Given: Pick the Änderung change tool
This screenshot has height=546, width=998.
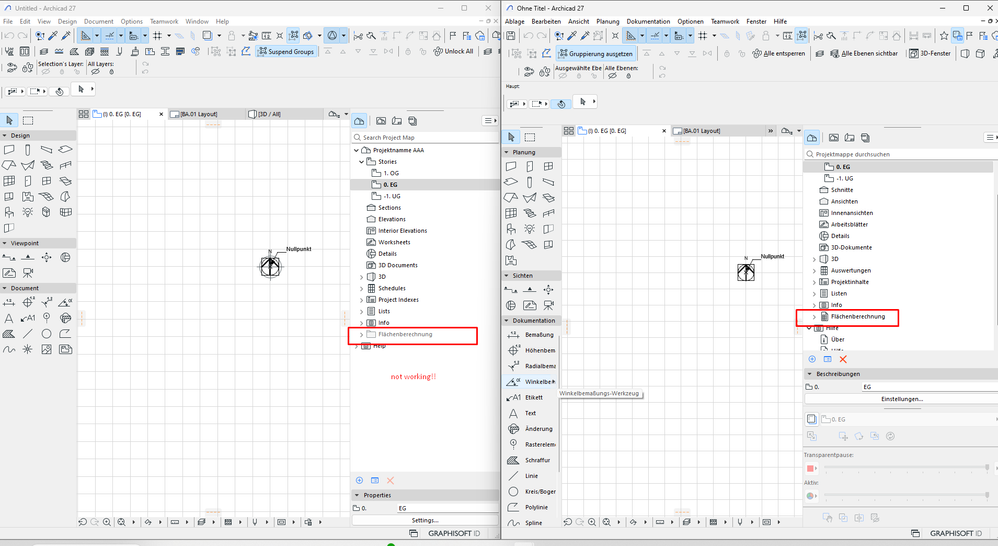Looking at the screenshot, I should coord(531,429).
